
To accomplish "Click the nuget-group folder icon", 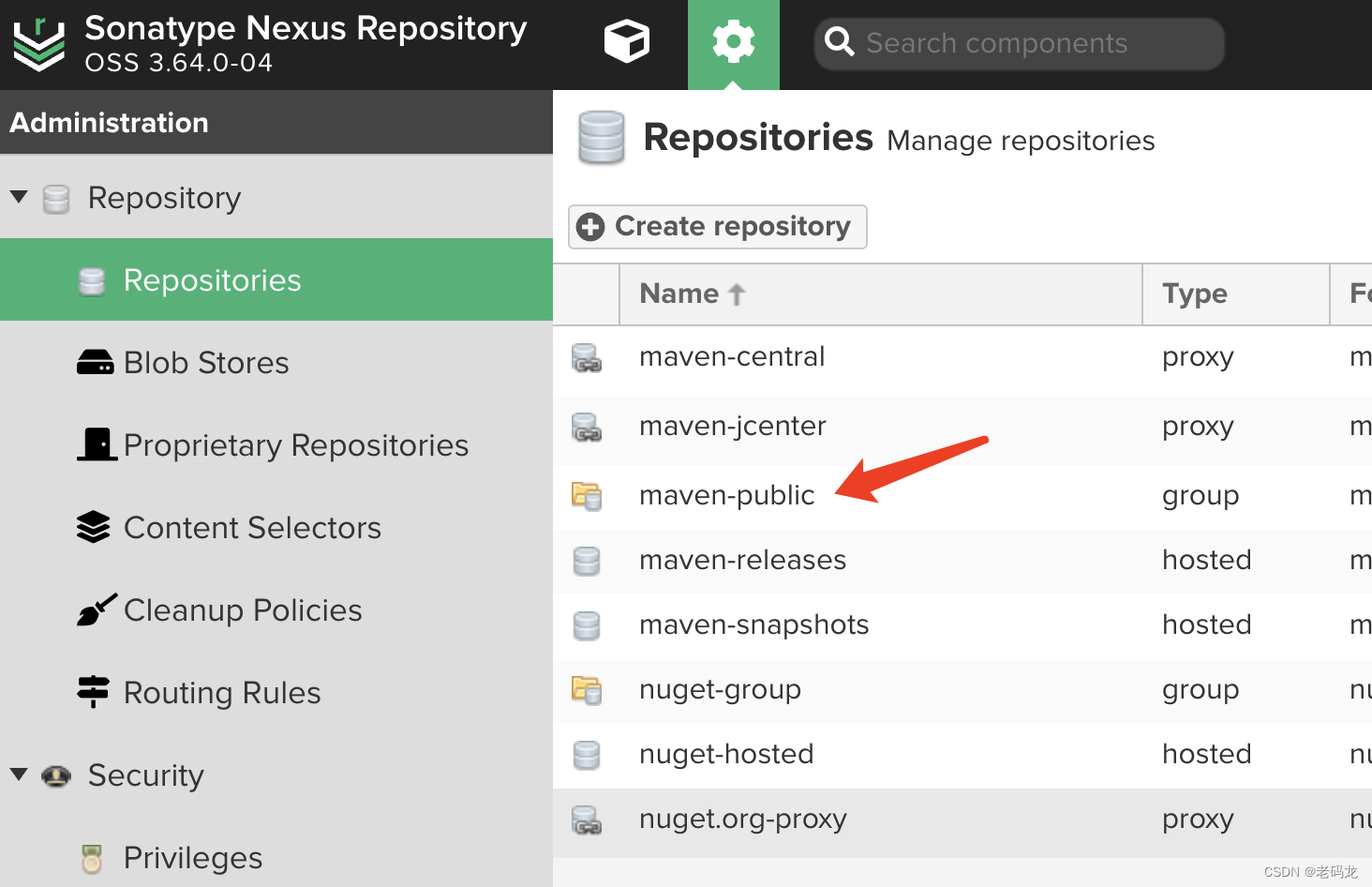I will click(587, 690).
